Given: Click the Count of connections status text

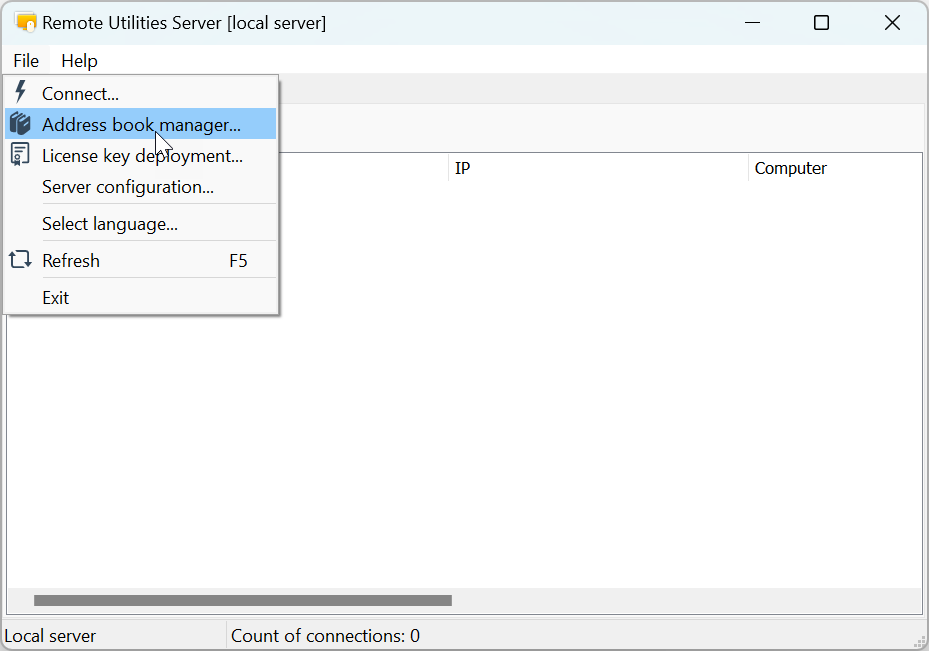Looking at the screenshot, I should (x=325, y=636).
